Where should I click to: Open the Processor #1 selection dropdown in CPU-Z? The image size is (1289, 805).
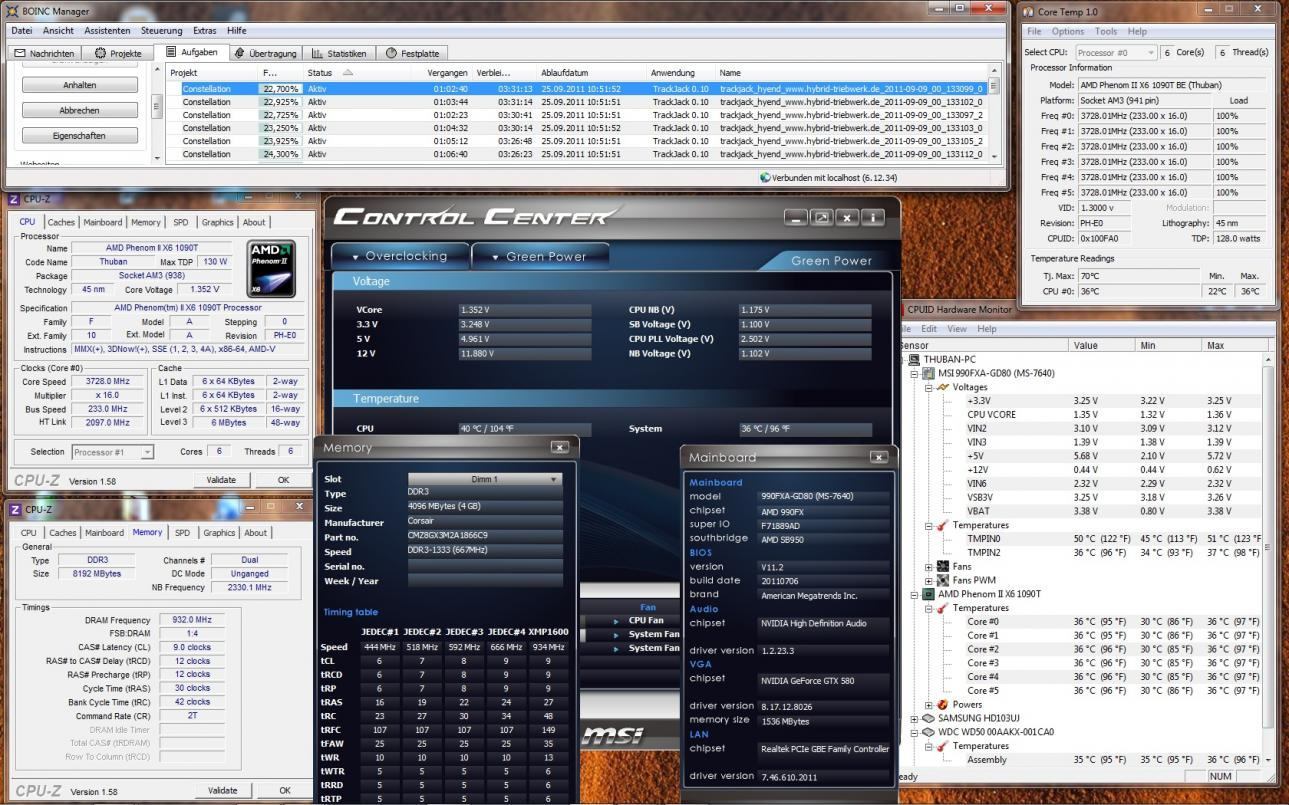pyautogui.click(x=112, y=452)
